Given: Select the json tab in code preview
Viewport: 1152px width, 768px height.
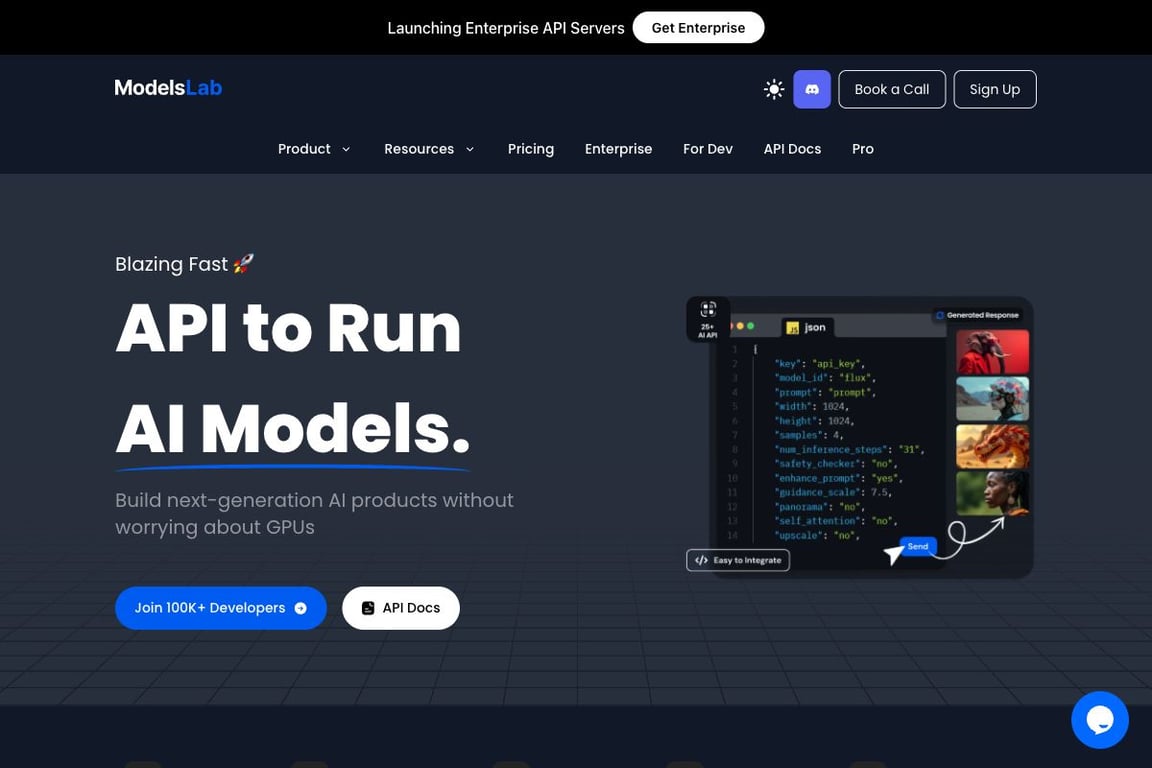Looking at the screenshot, I should coord(806,327).
